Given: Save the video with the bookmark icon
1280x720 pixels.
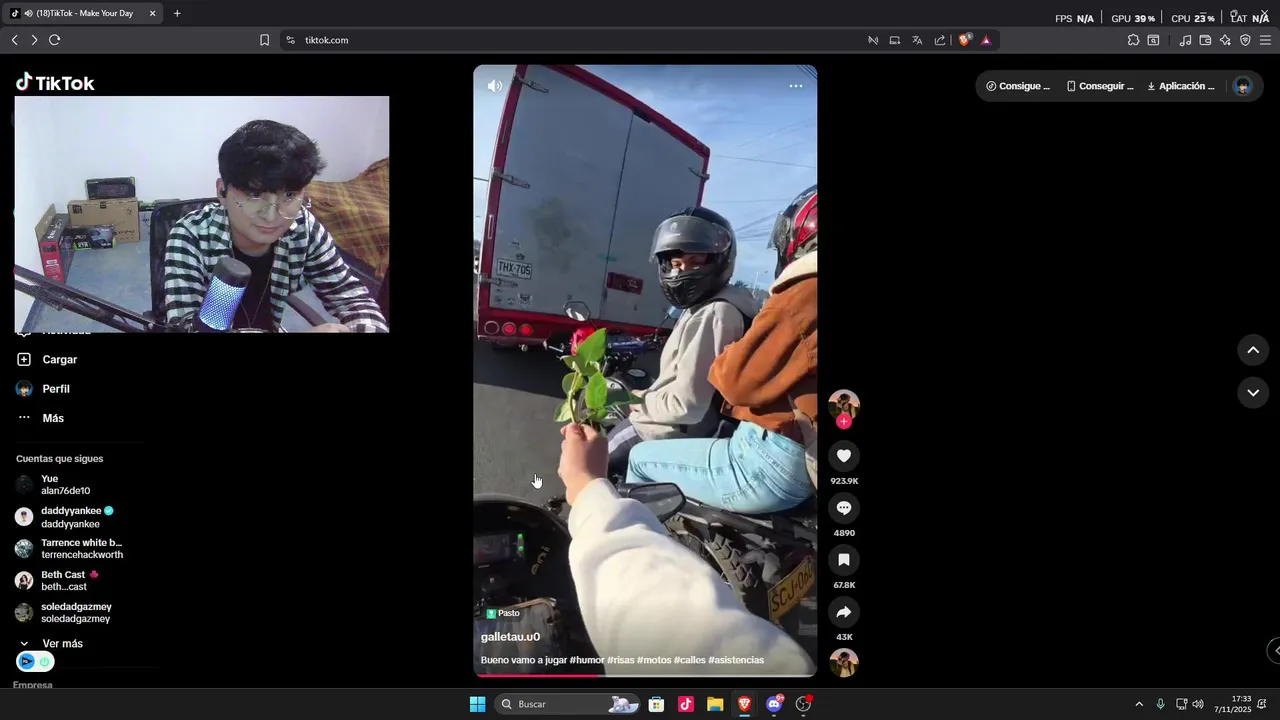Looking at the screenshot, I should click(x=844, y=560).
